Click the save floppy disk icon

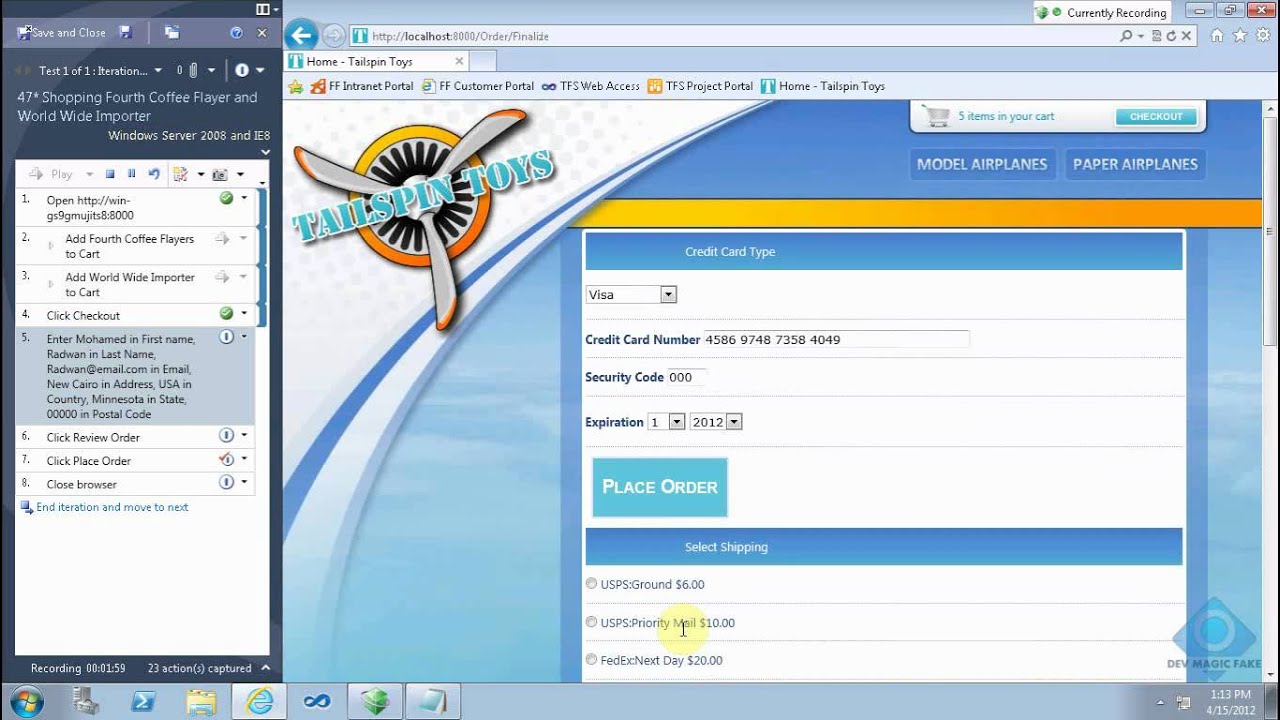[125, 32]
